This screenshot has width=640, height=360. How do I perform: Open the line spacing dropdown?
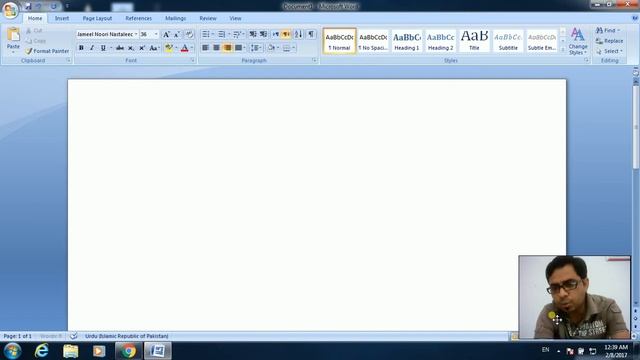pos(256,48)
